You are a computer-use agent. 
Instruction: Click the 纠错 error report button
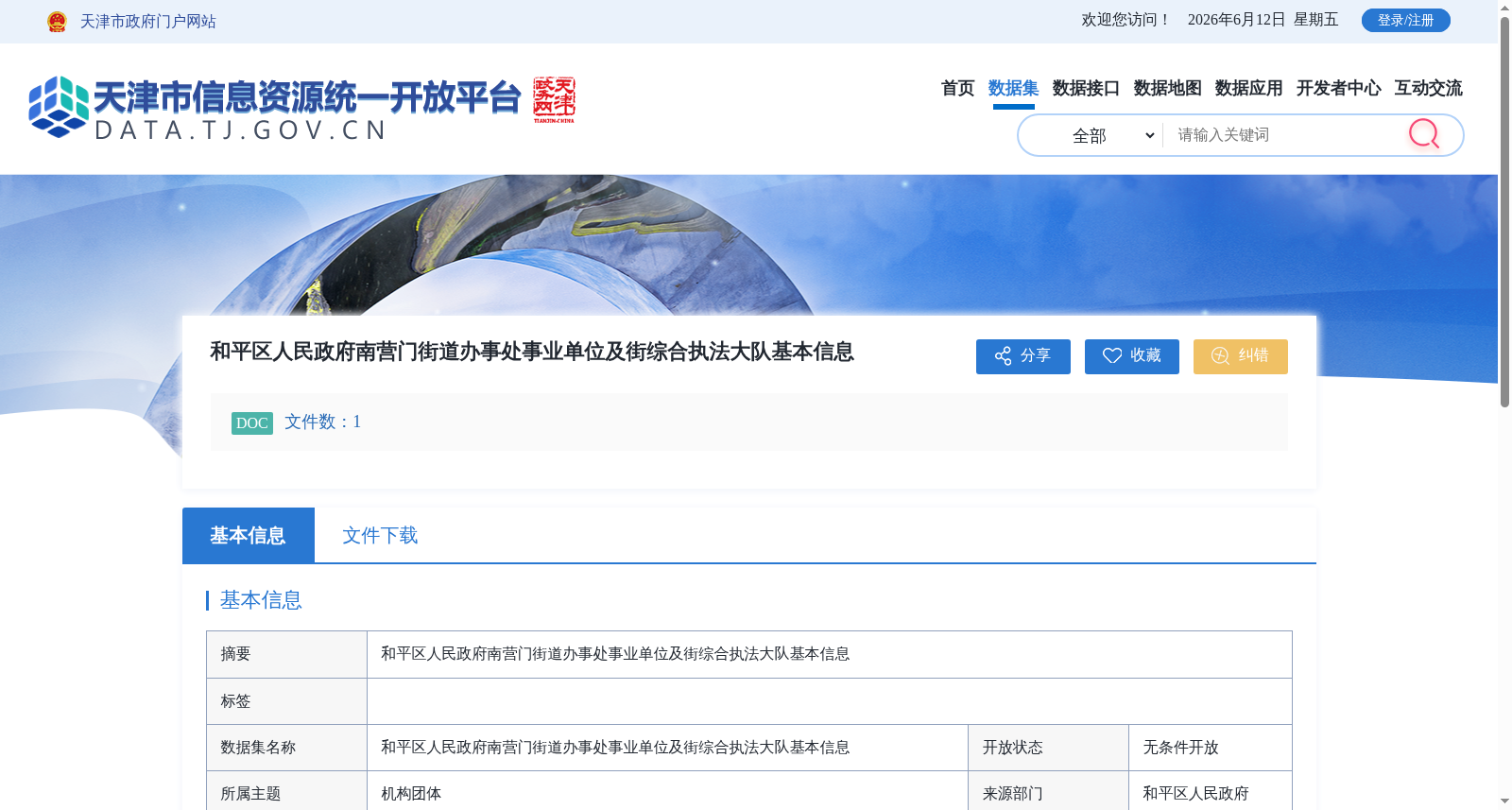(x=1241, y=356)
